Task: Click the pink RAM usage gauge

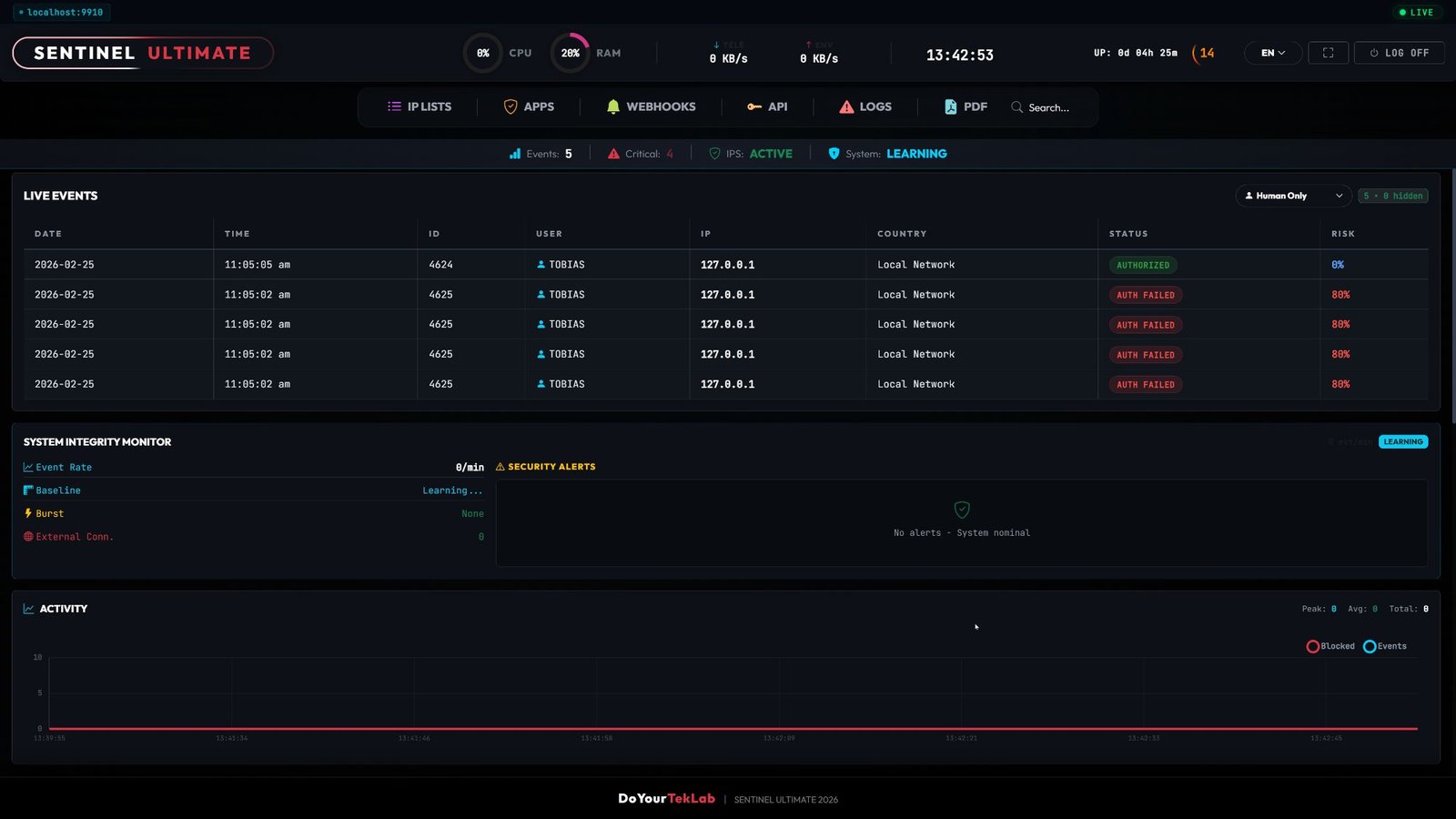Action: [x=570, y=53]
